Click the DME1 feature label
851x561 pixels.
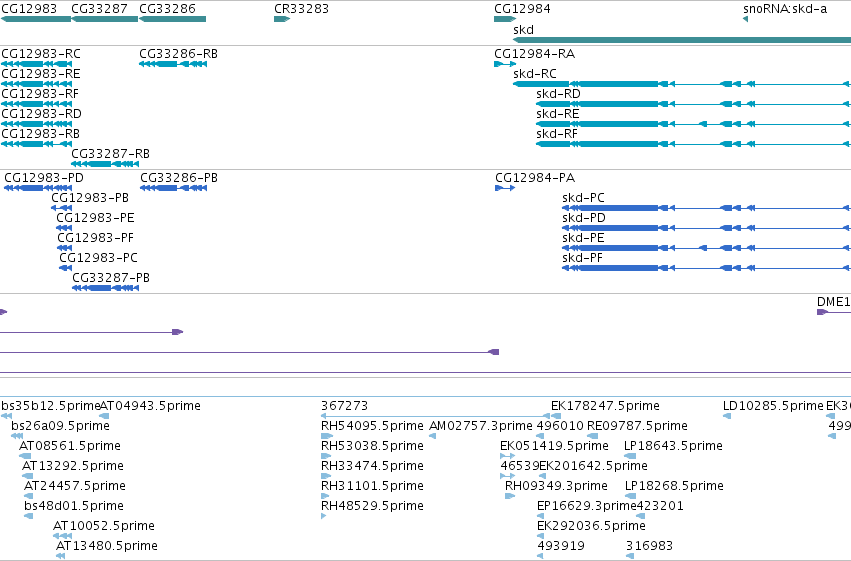click(834, 302)
